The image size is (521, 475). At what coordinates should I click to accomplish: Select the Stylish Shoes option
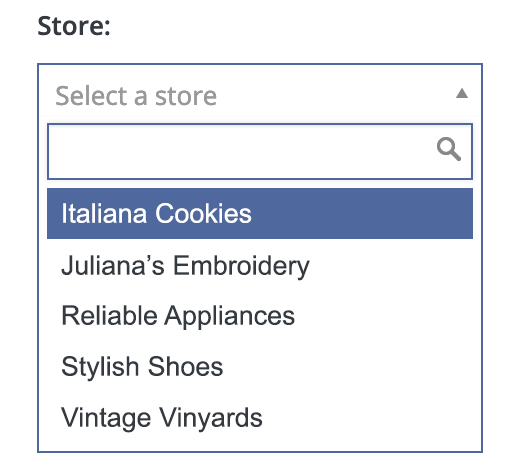[x=260, y=366]
